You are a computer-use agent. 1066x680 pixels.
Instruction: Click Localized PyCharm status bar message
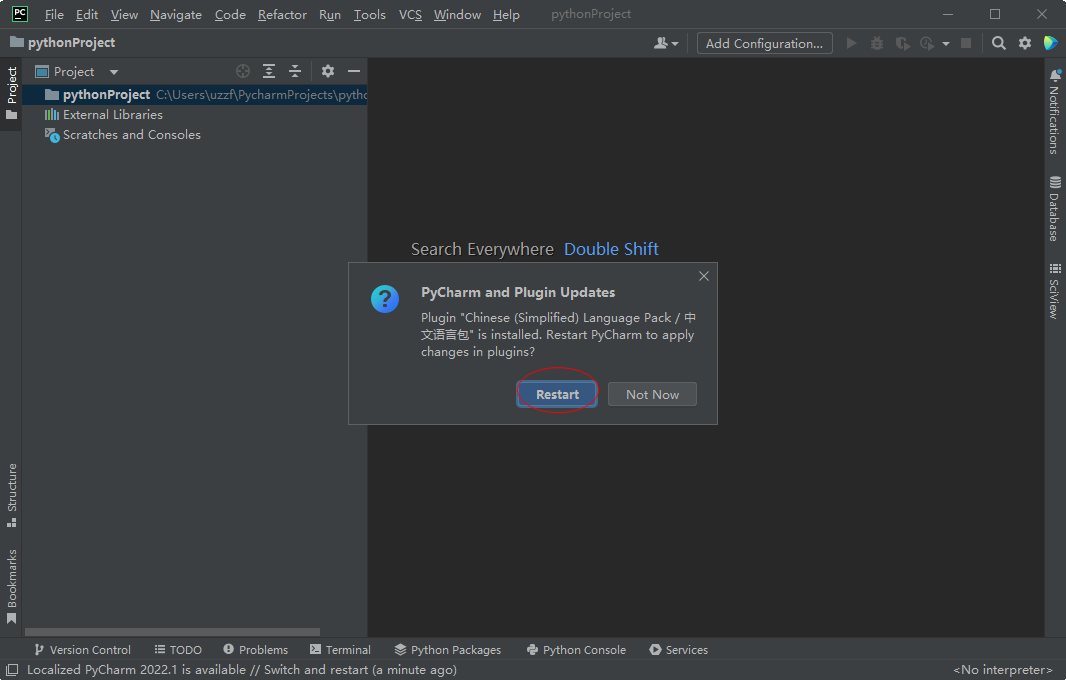tap(242, 670)
